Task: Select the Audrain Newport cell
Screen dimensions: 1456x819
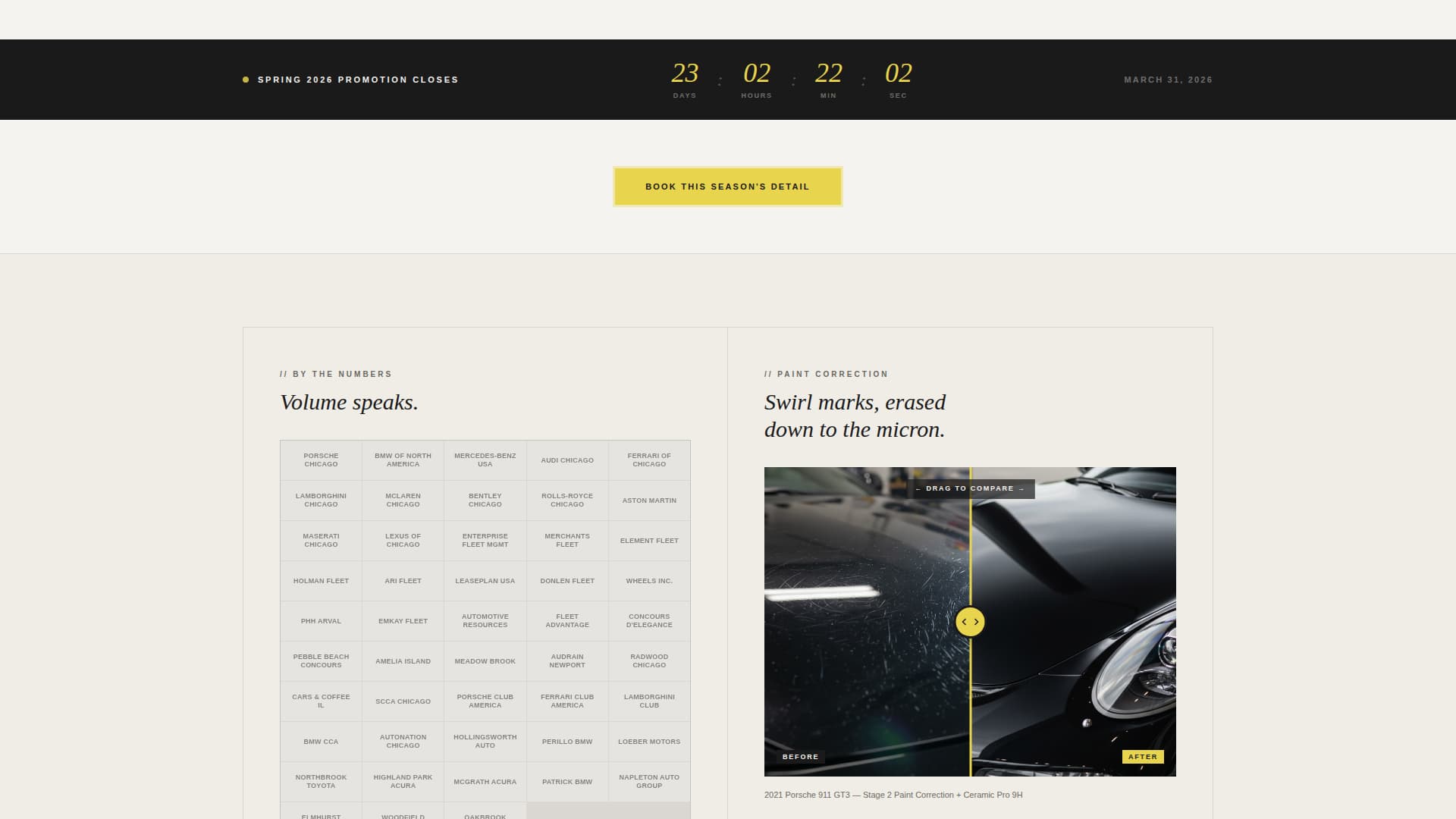Action: (x=567, y=661)
